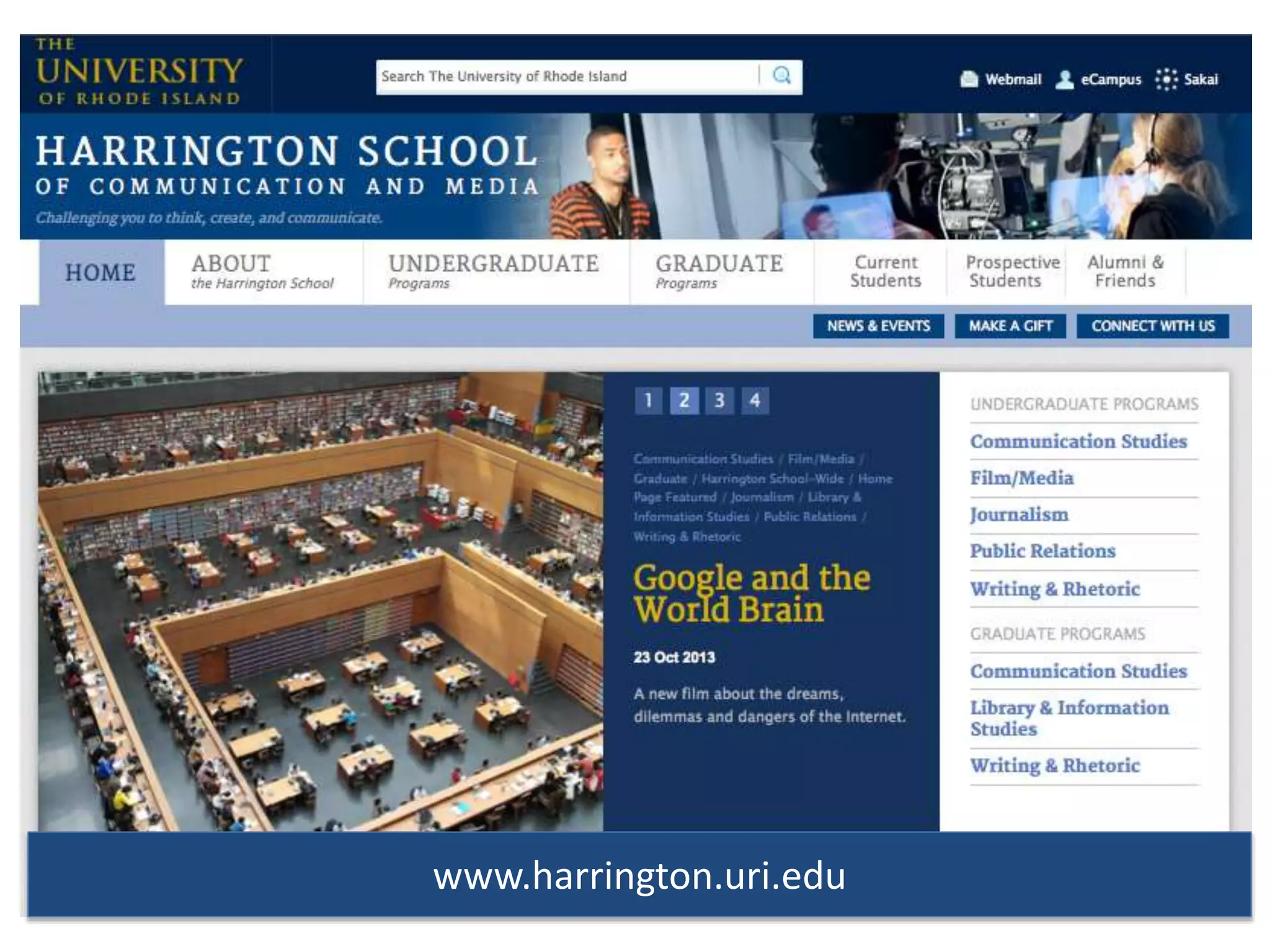The image size is (1270, 952).
Task: Go to the HOME tab
Action: pos(101,272)
